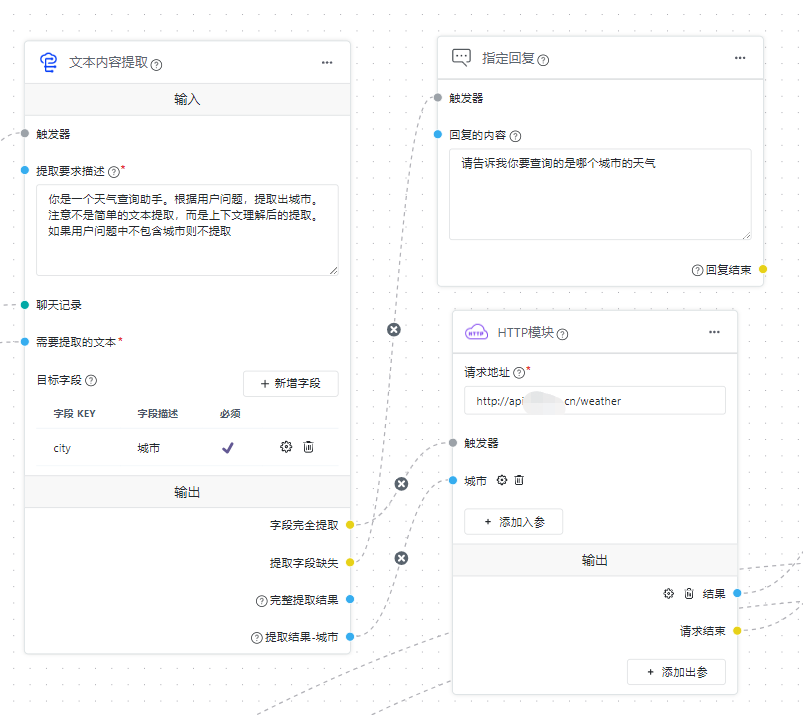The width and height of the screenshot is (803, 715).
Task: Click gear icon beside 城市 input in HTTP模块
Action: 502,480
